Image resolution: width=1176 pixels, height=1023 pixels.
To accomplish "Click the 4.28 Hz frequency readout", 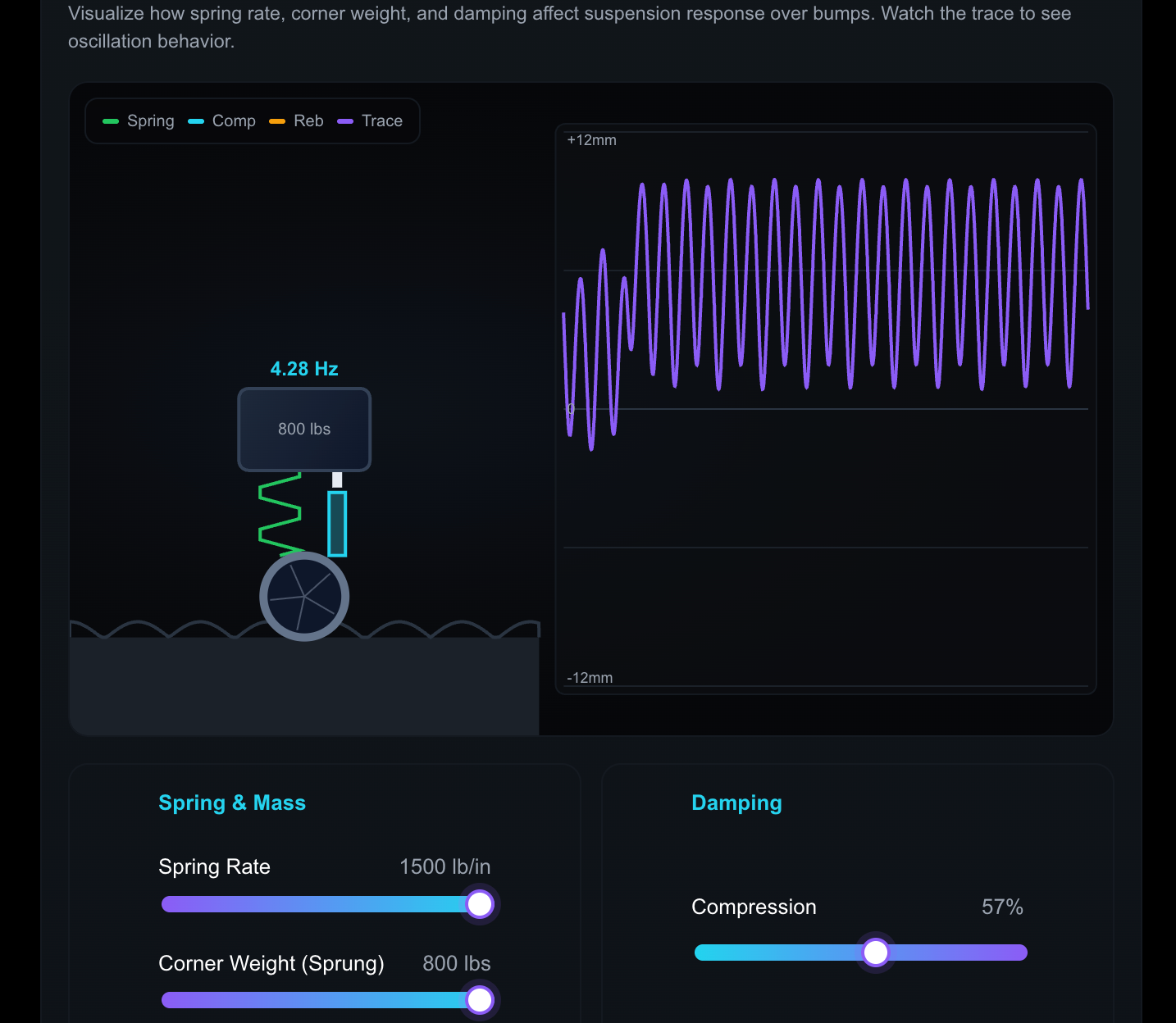I will pyautogui.click(x=303, y=369).
